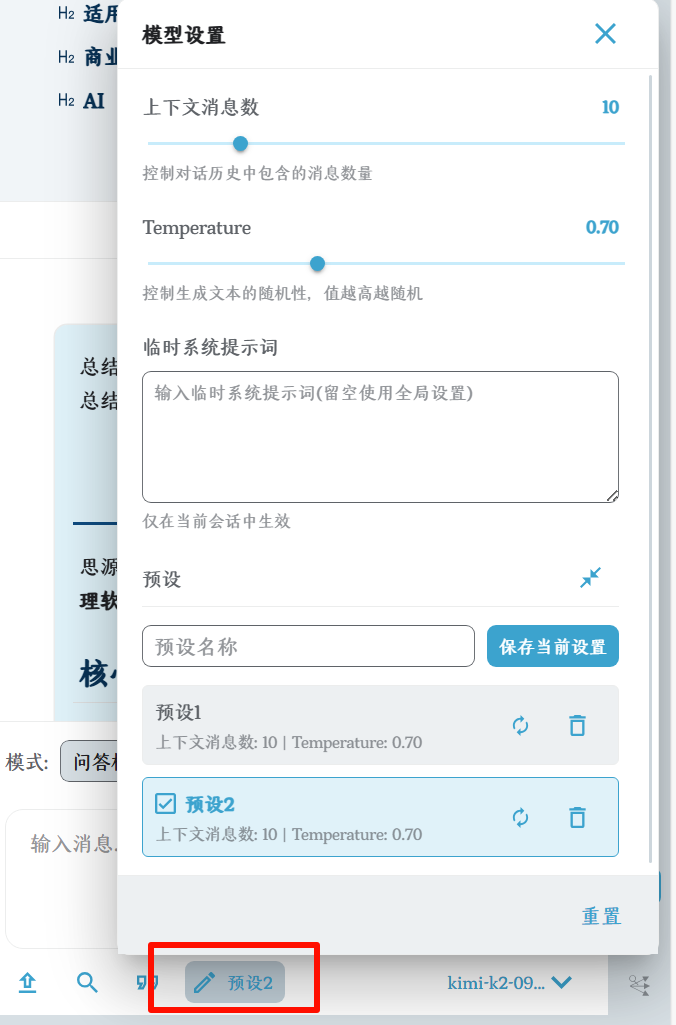This screenshot has width=676, height=1025.
Task: Click the update icon for 预设2
Action: [521, 818]
